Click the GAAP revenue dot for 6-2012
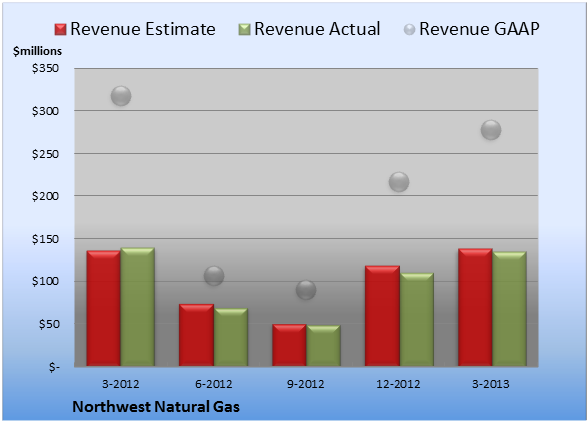Viewport: 588px width, 422px height. point(214,276)
